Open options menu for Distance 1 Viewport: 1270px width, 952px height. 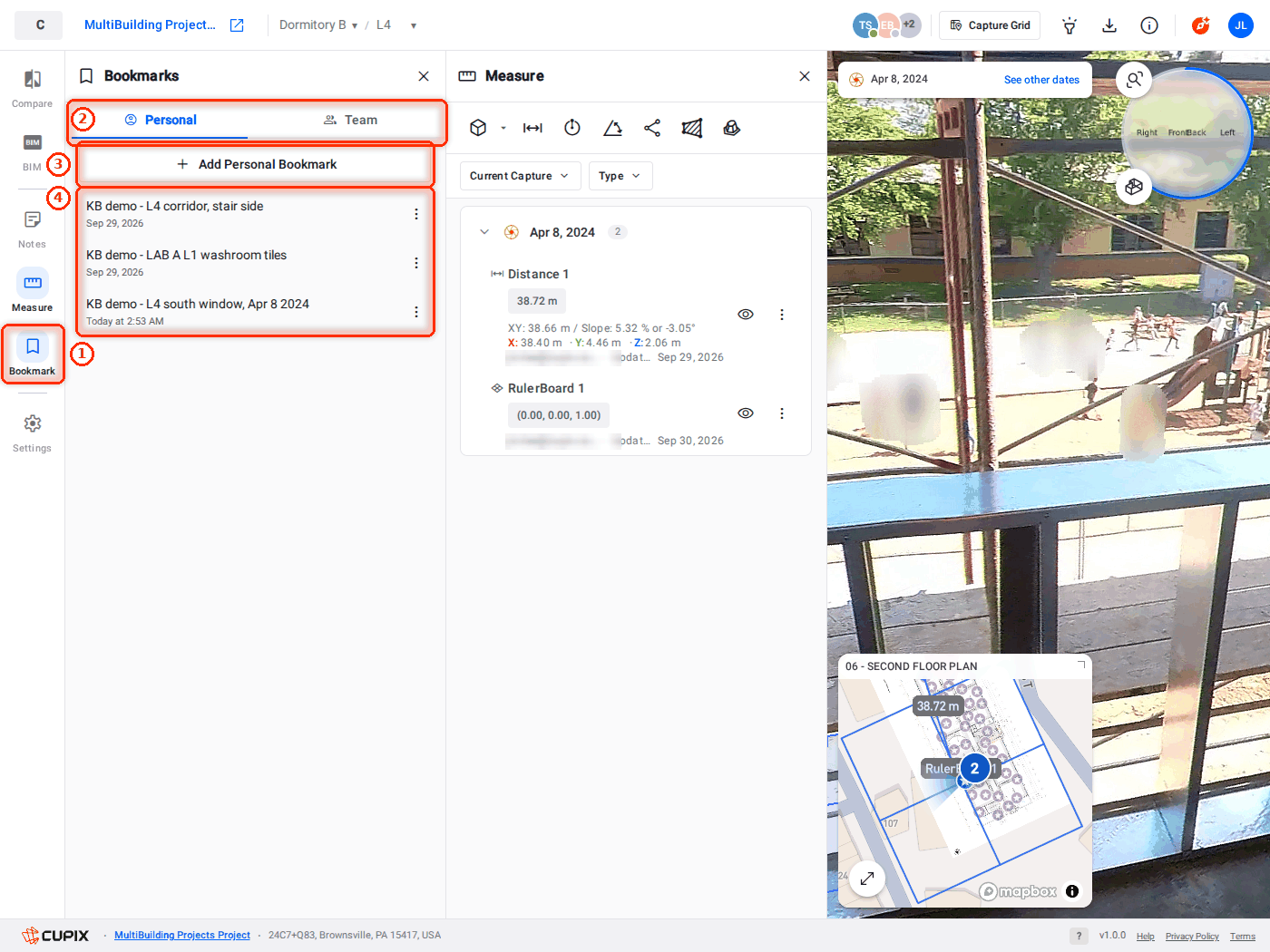782,315
